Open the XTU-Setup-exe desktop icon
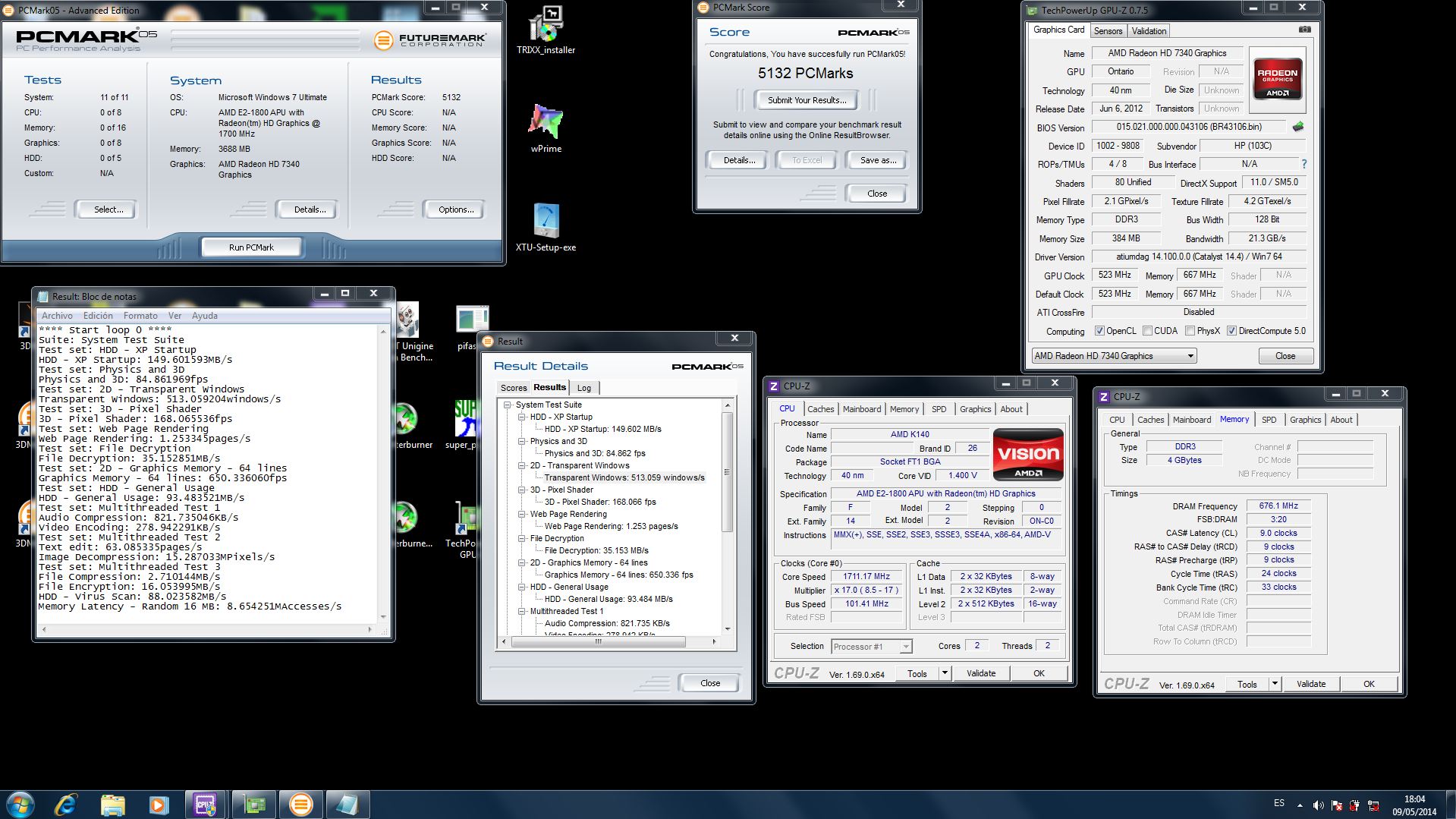Screen dimensions: 1456x819 [546, 226]
